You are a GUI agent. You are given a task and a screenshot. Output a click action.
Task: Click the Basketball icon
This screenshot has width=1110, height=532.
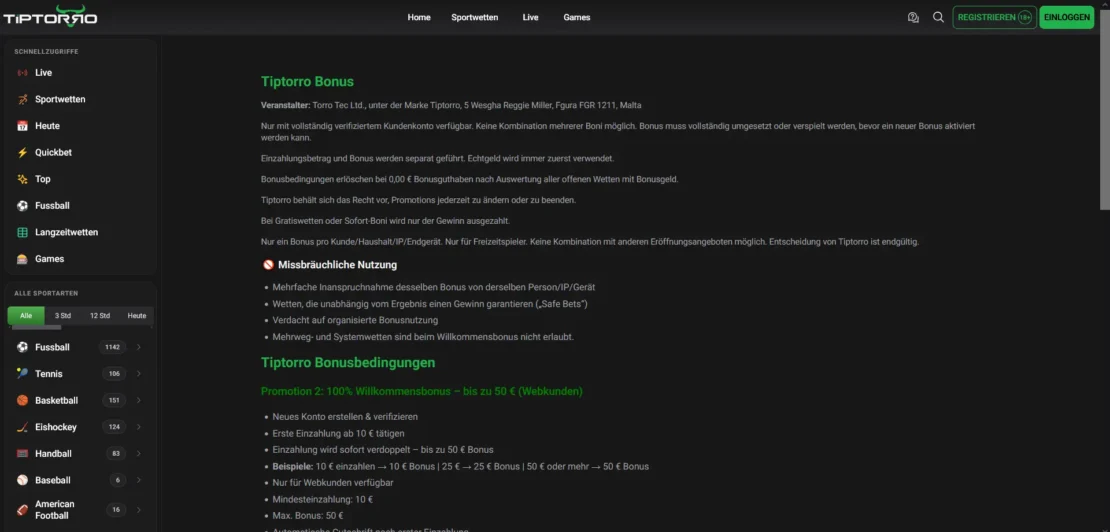pyautogui.click(x=23, y=400)
